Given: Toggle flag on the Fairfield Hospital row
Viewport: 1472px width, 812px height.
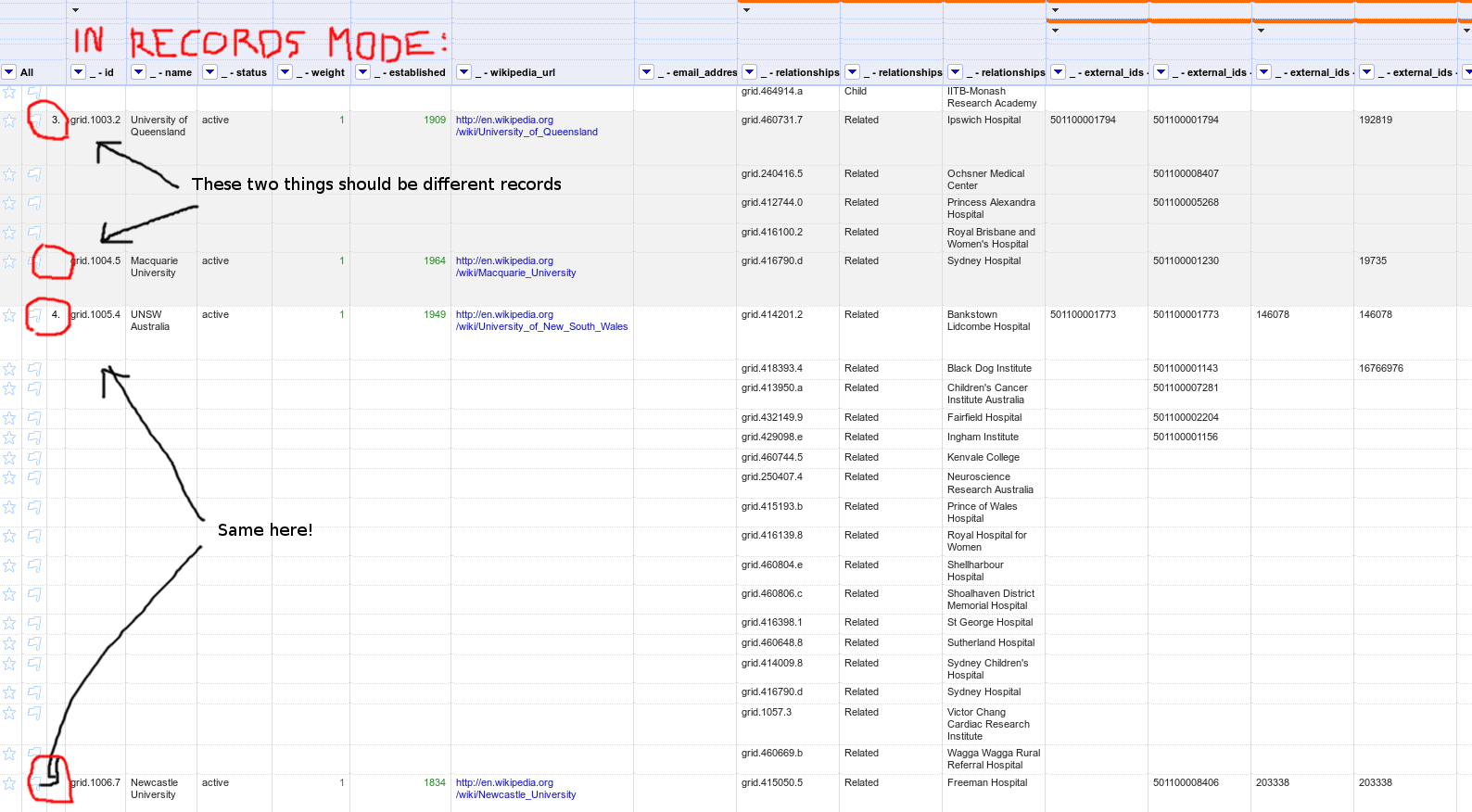Looking at the screenshot, I should coord(34,418).
